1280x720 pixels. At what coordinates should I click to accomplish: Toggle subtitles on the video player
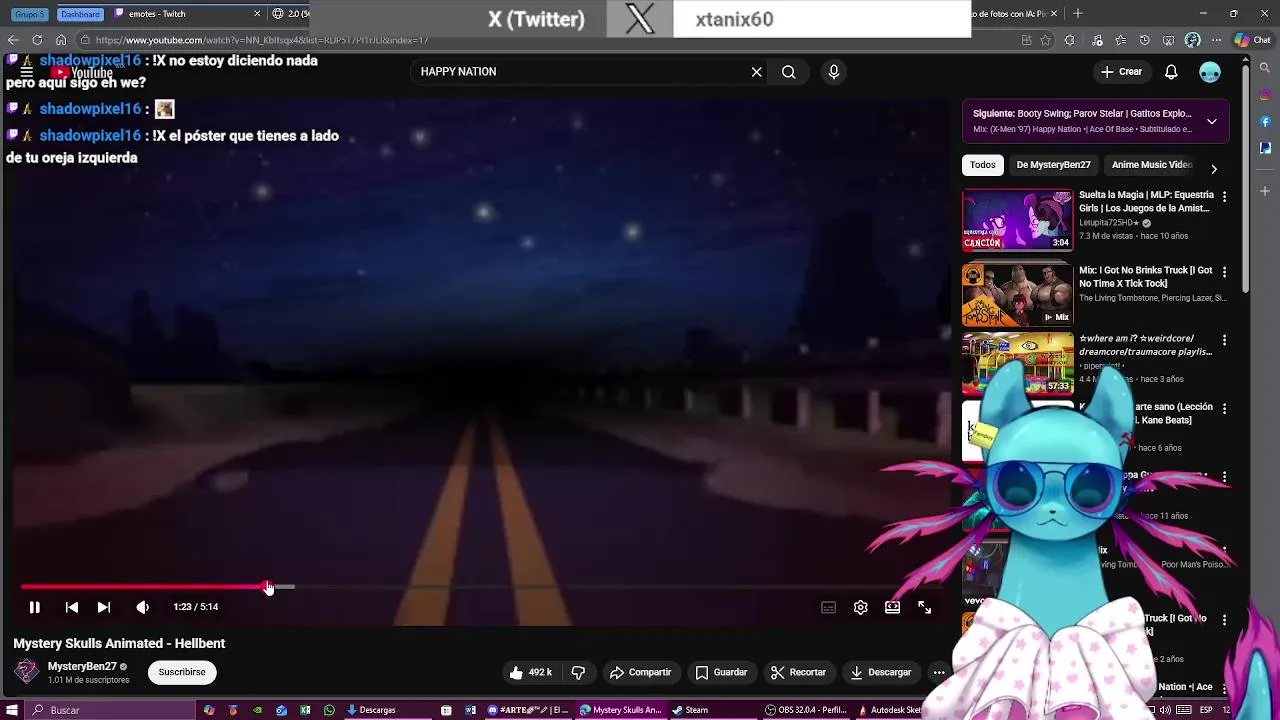tap(829, 607)
